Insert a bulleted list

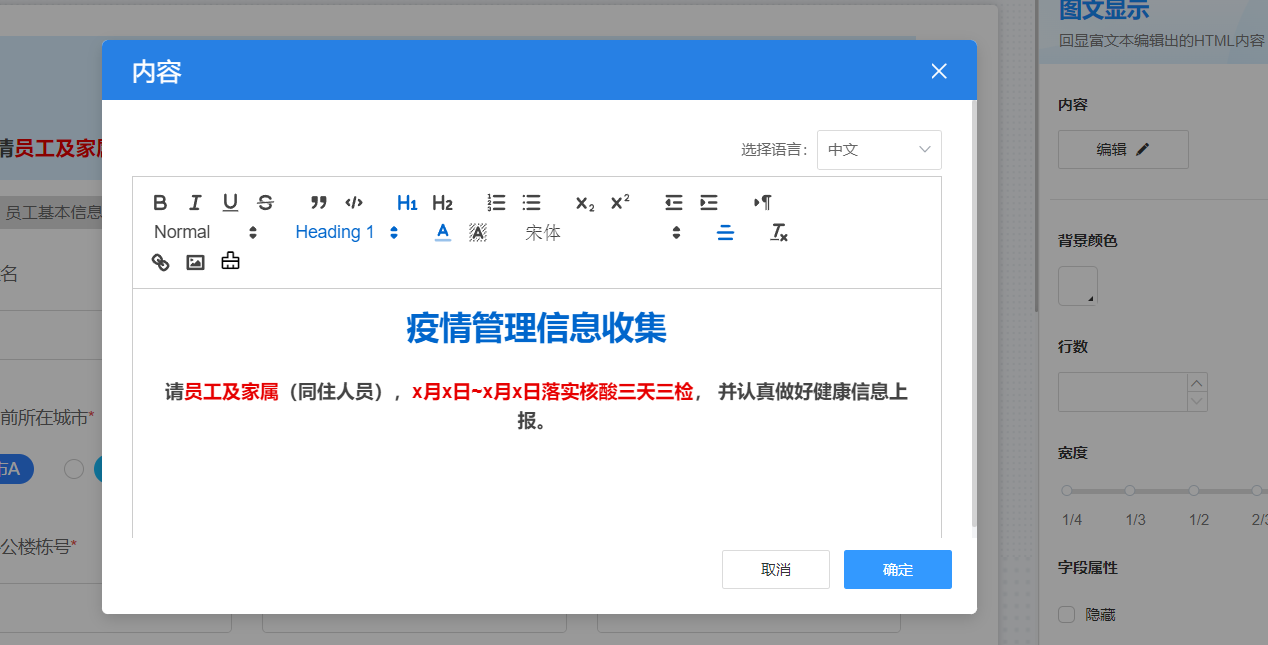pos(531,203)
